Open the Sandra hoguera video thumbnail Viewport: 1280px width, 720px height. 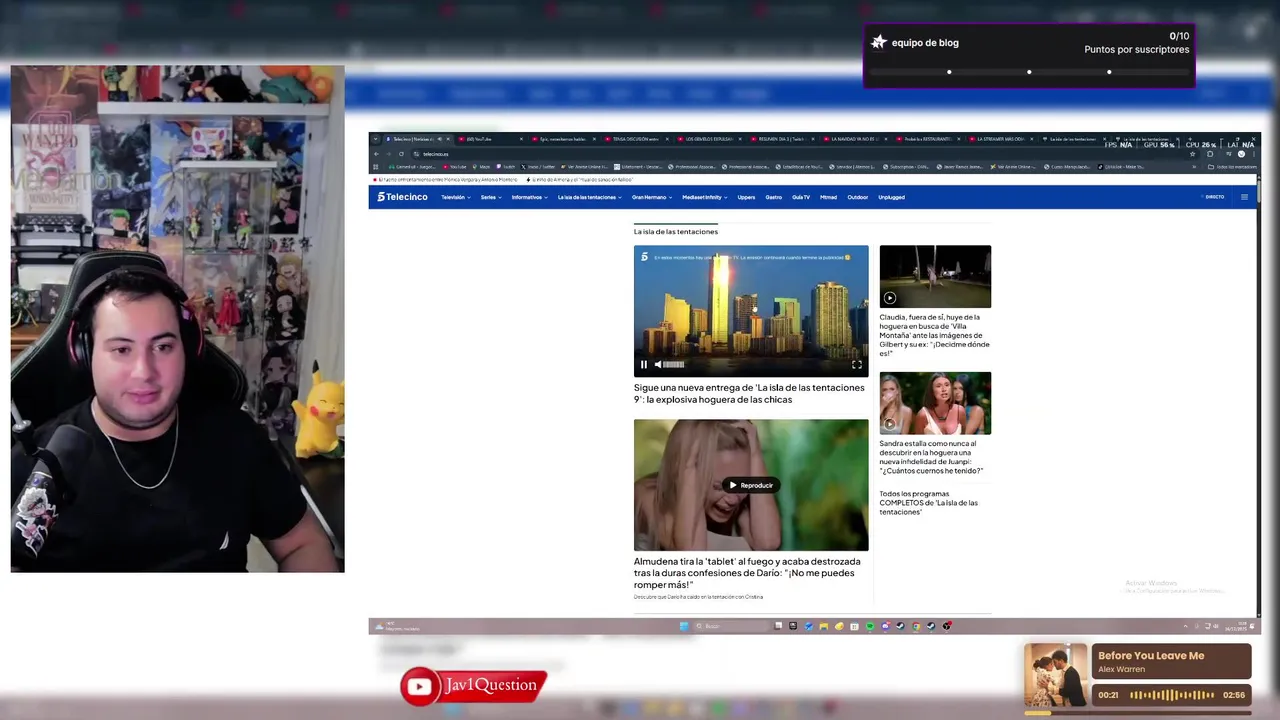click(935, 403)
